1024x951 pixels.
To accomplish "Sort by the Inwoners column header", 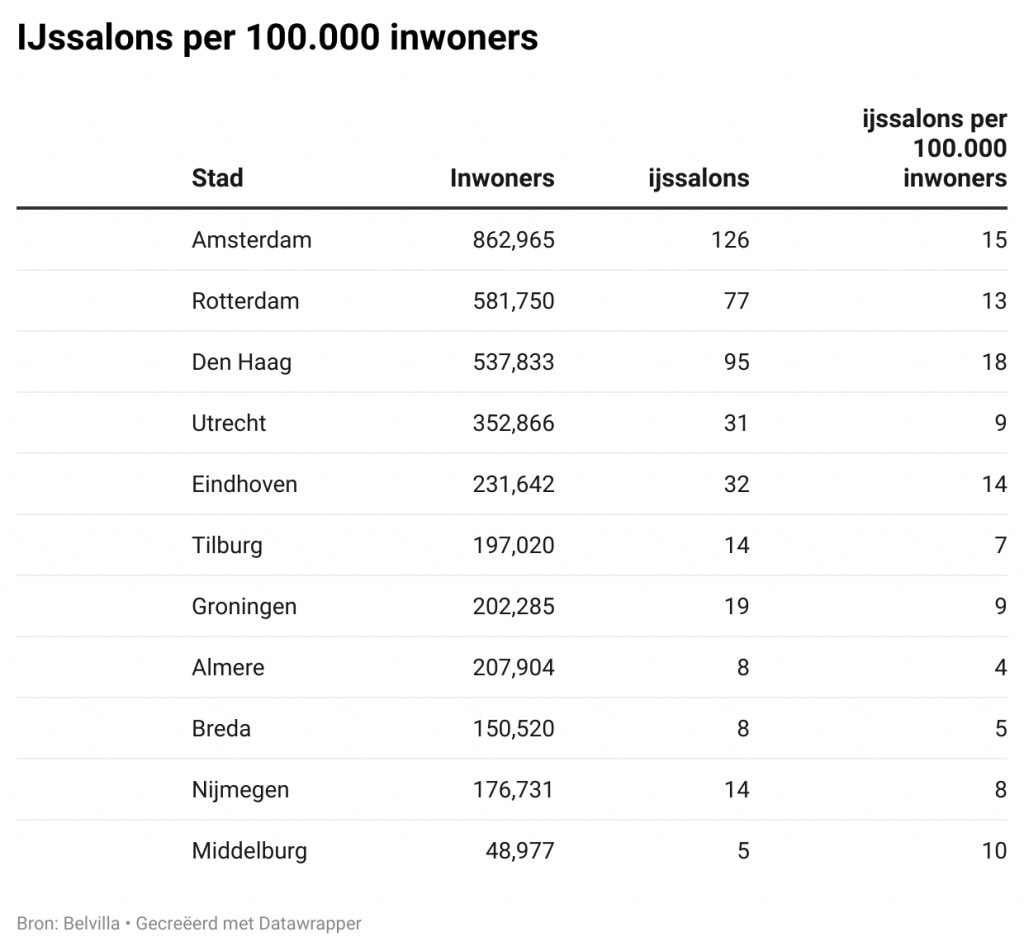I will [x=502, y=178].
